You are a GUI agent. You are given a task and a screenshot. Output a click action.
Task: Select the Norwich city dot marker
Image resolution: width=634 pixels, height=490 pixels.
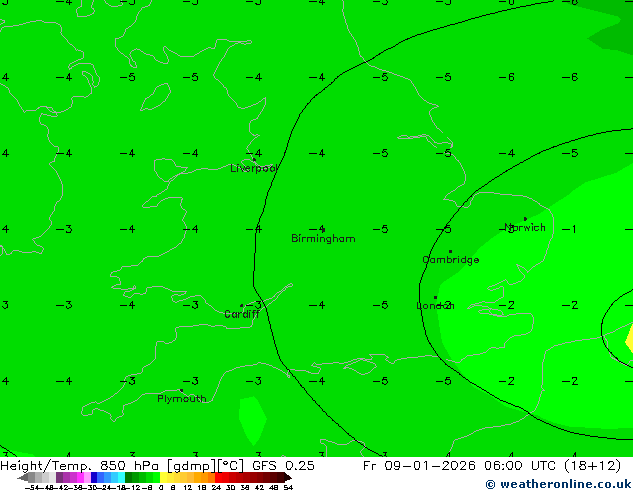(x=525, y=219)
